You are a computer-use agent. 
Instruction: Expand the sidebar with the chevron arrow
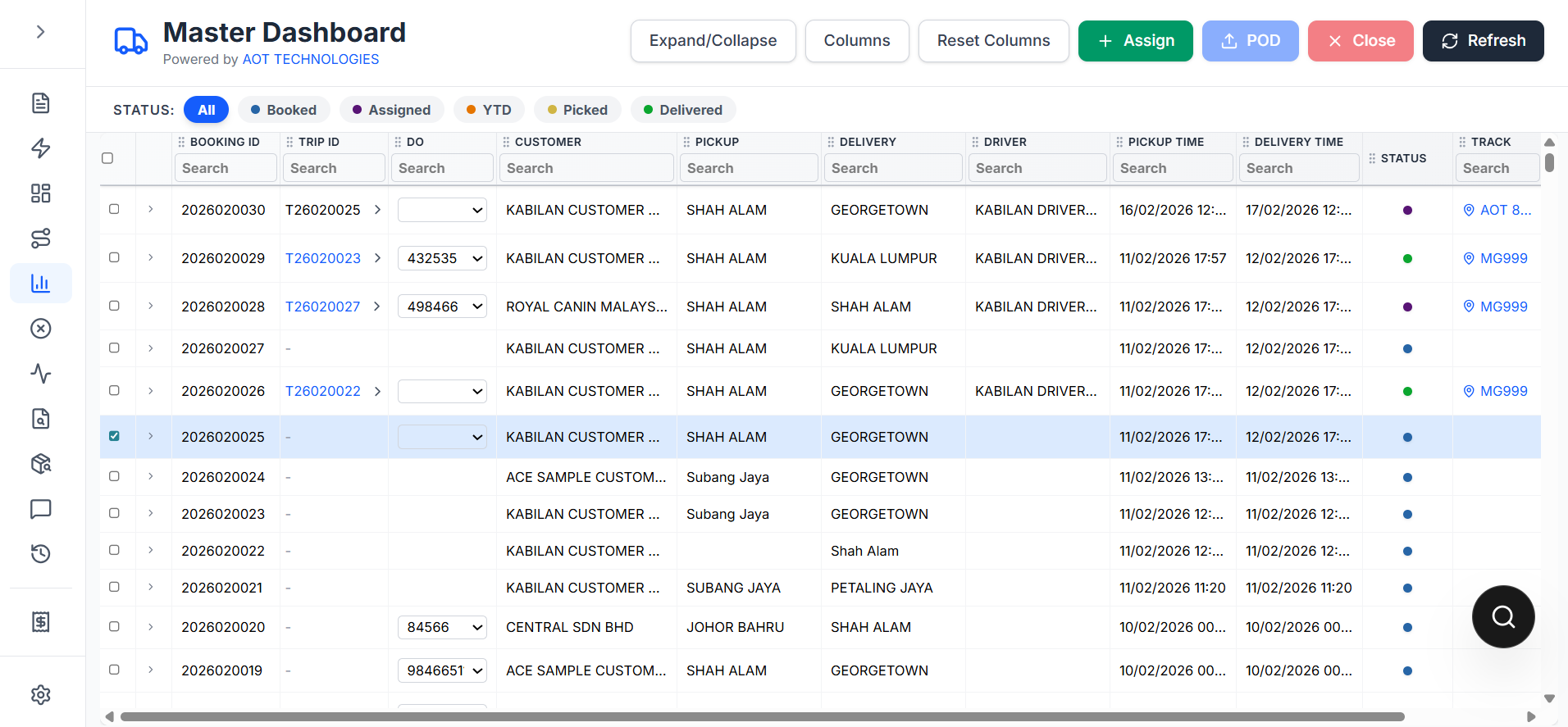tap(41, 32)
